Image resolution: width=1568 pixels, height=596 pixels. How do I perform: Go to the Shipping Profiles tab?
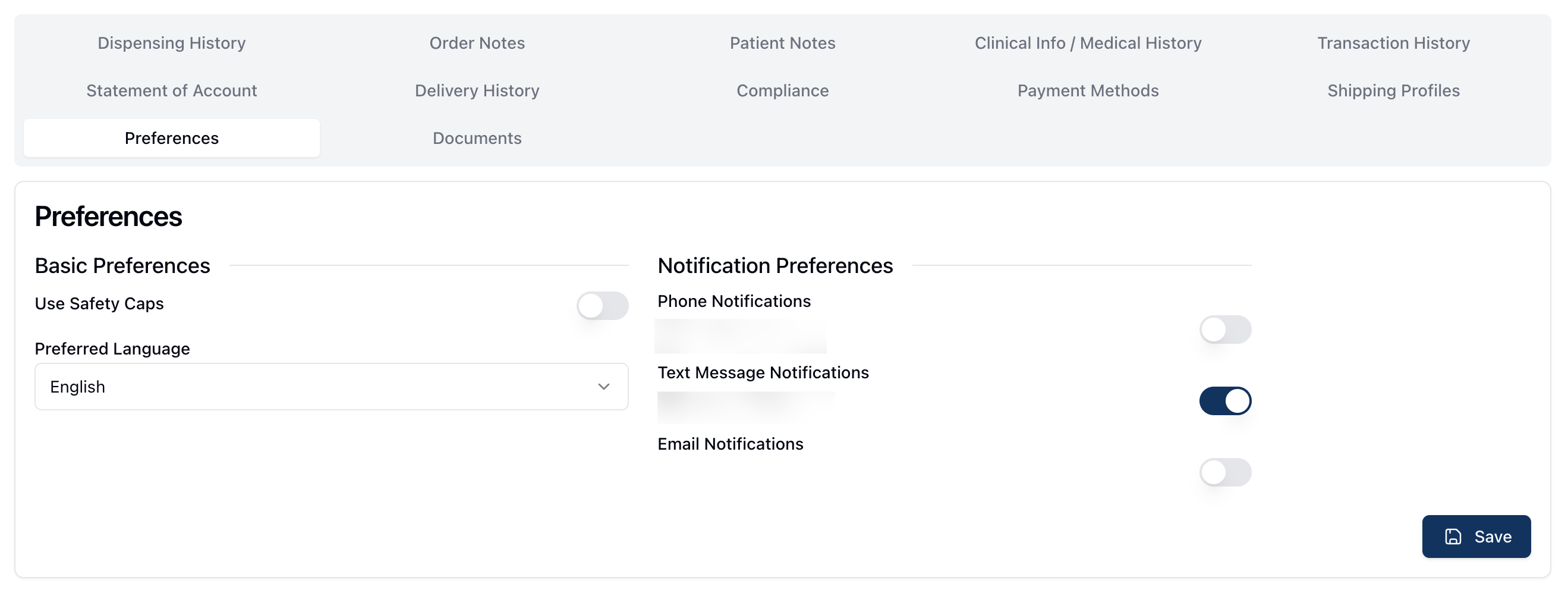pos(1393,90)
